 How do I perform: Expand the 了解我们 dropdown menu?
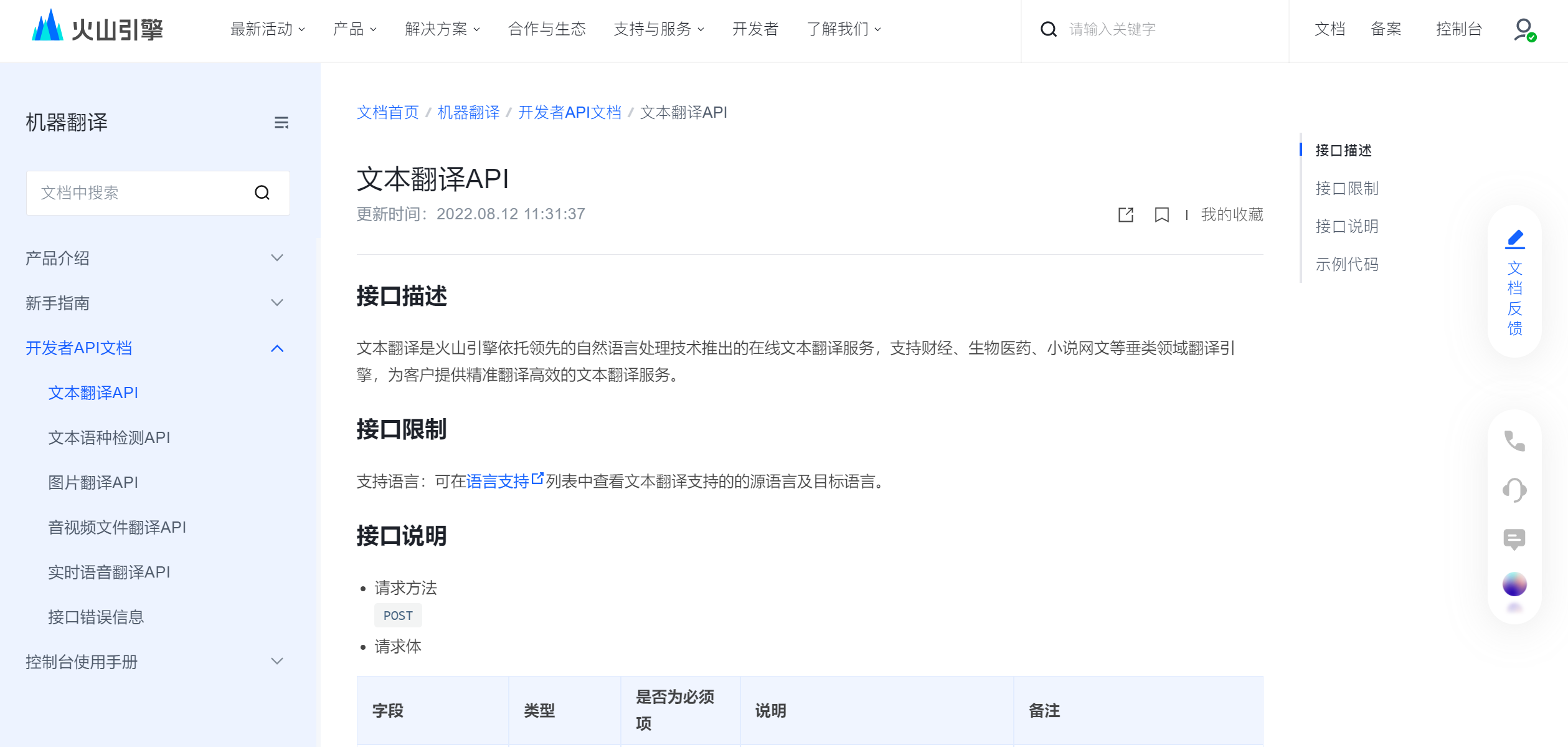844,29
